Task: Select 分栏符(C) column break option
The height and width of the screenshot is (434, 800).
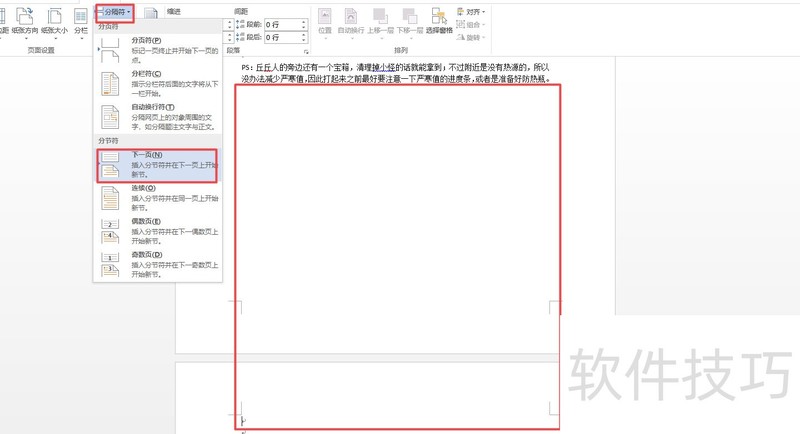Action: pyautogui.click(x=158, y=84)
